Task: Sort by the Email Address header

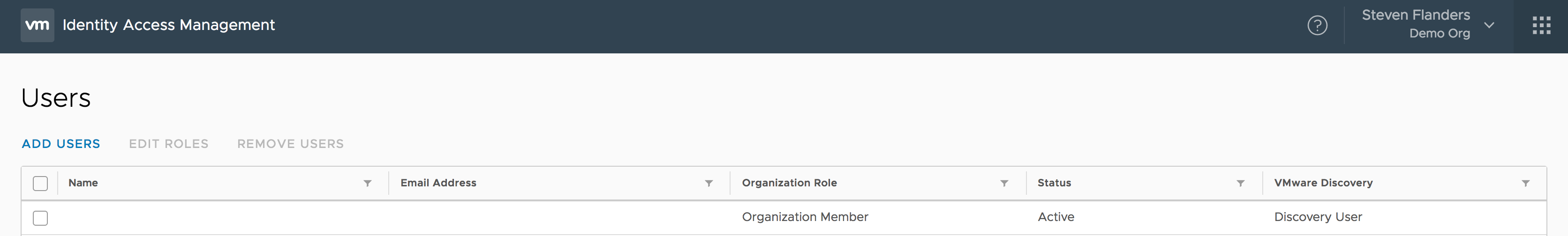Action: pos(438,183)
